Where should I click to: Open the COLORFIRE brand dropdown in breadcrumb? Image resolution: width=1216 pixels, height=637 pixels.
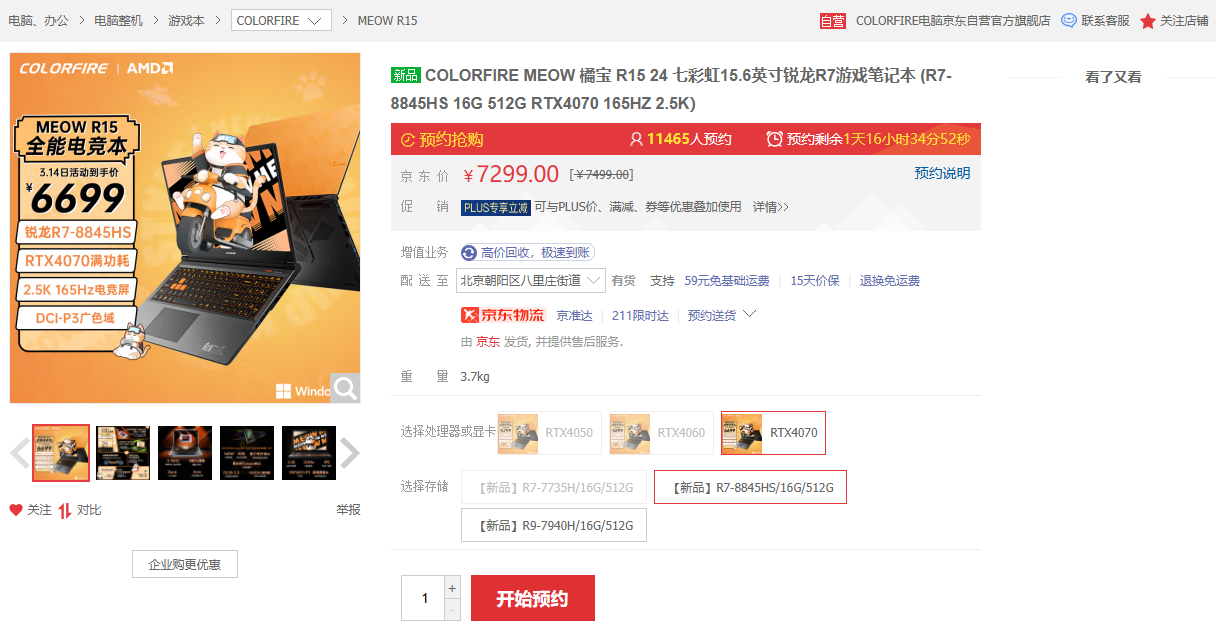click(x=281, y=20)
